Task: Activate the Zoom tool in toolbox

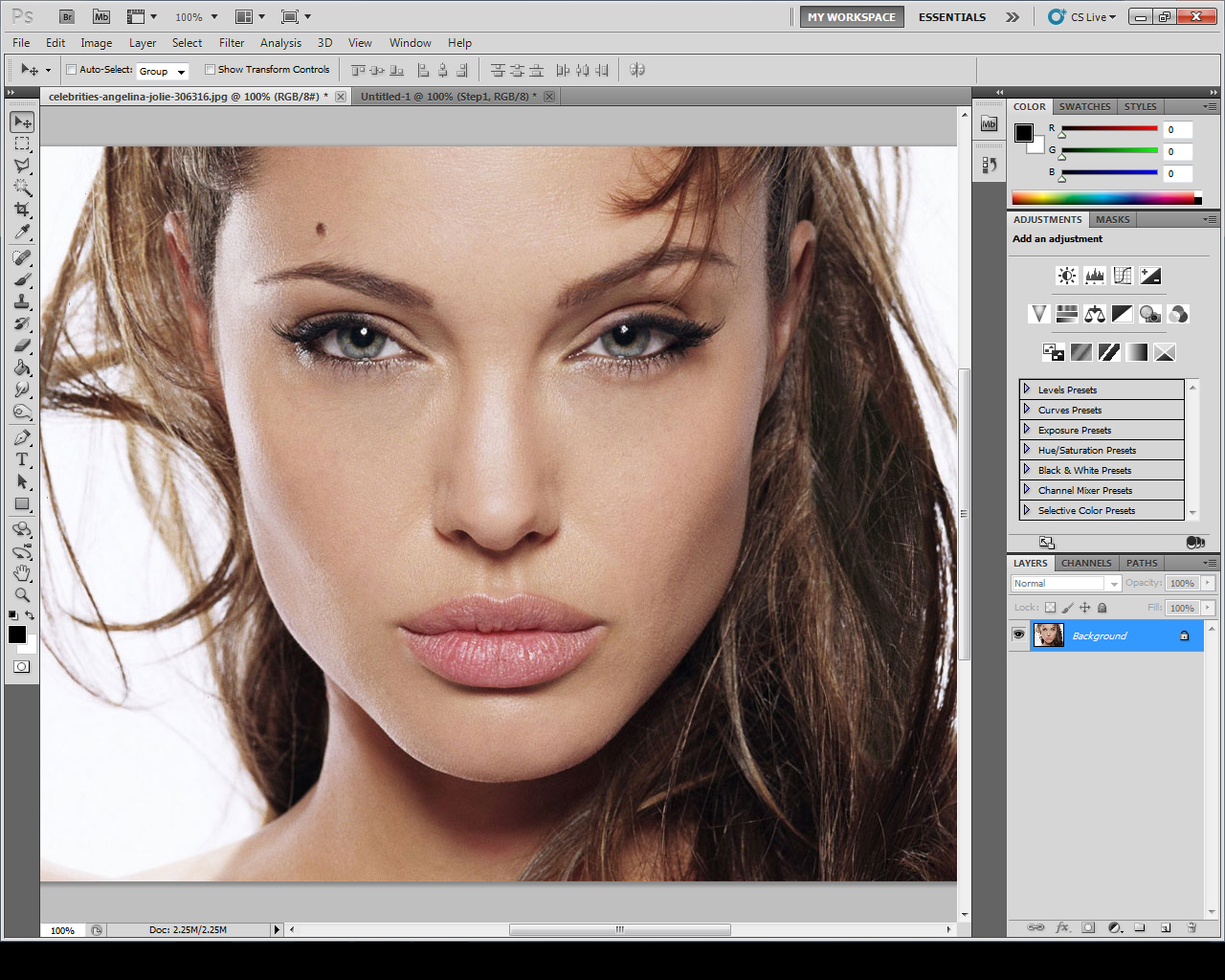Action: 22,594
